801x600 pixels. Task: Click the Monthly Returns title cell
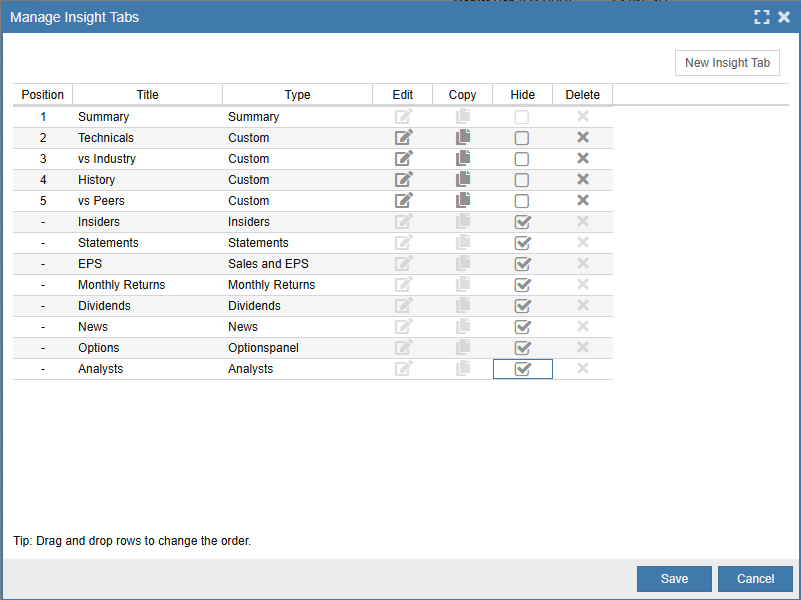(x=148, y=284)
